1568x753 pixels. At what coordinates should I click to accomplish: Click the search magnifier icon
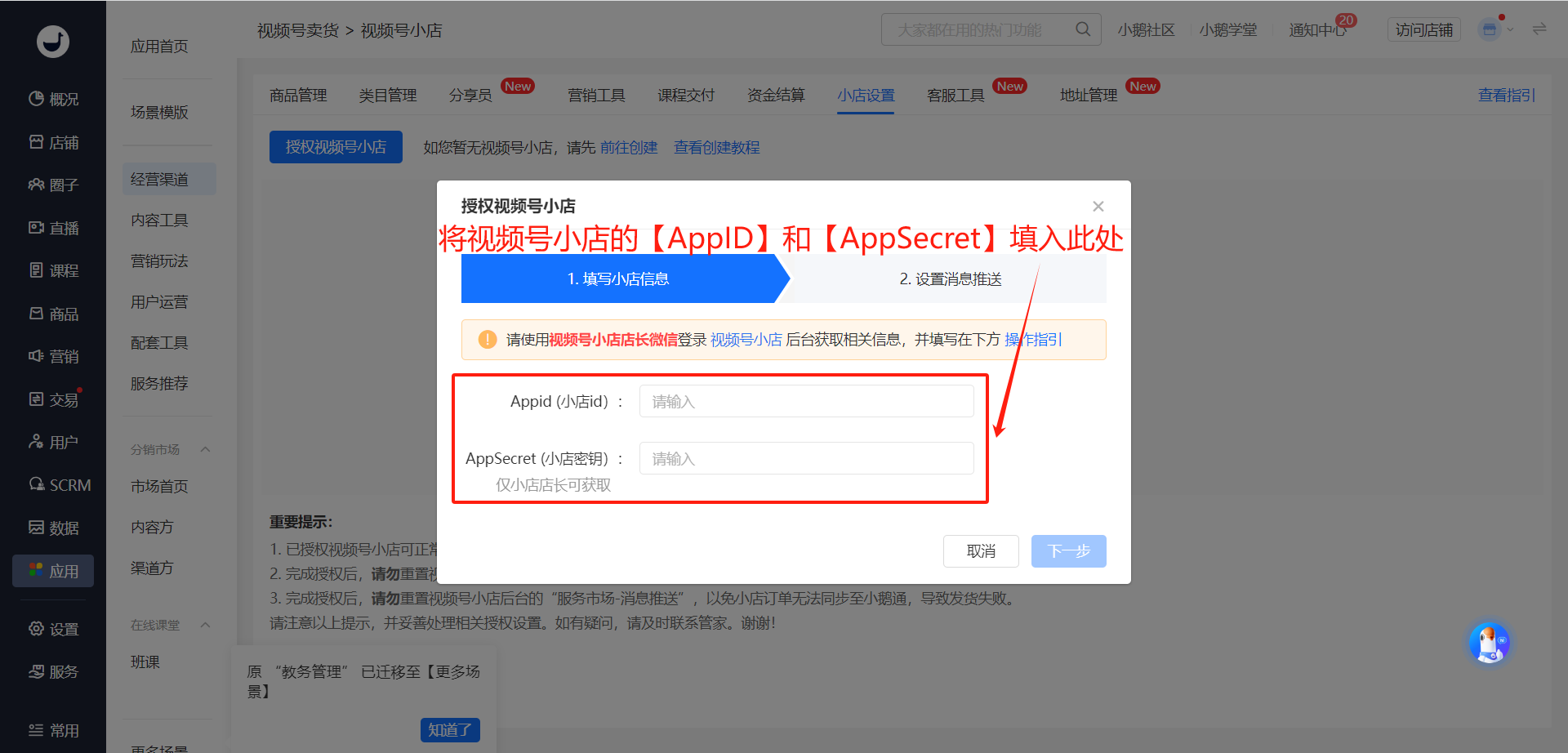1083,29
